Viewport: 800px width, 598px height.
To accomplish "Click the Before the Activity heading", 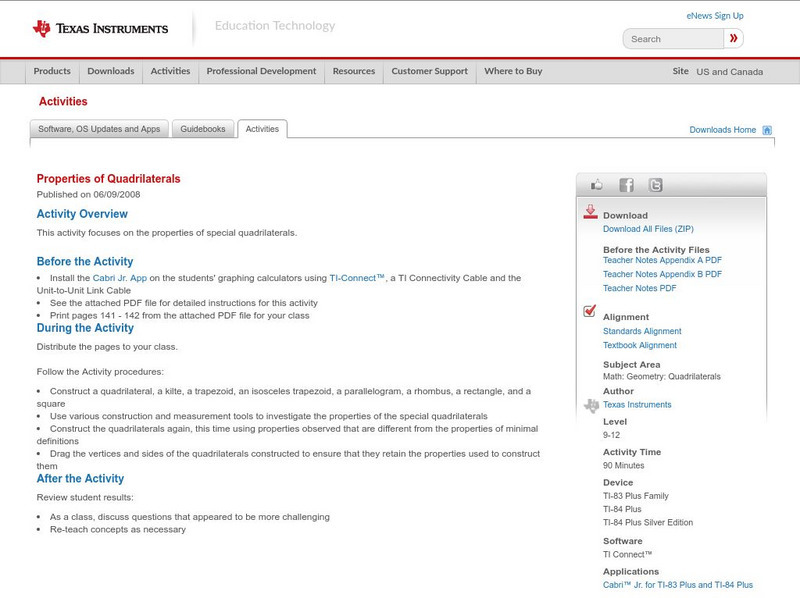I will pos(85,261).
